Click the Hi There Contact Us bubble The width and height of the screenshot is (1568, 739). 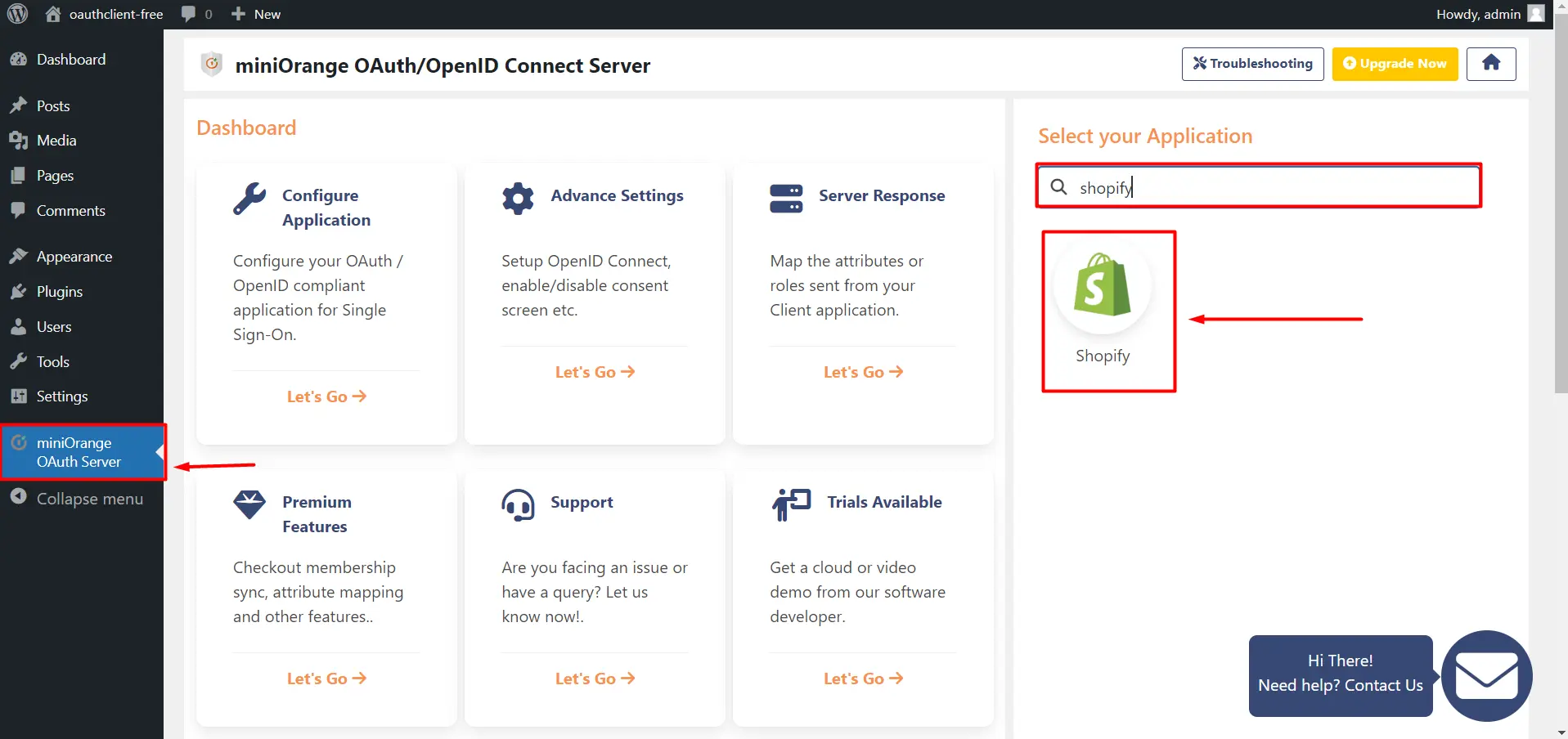point(1340,675)
